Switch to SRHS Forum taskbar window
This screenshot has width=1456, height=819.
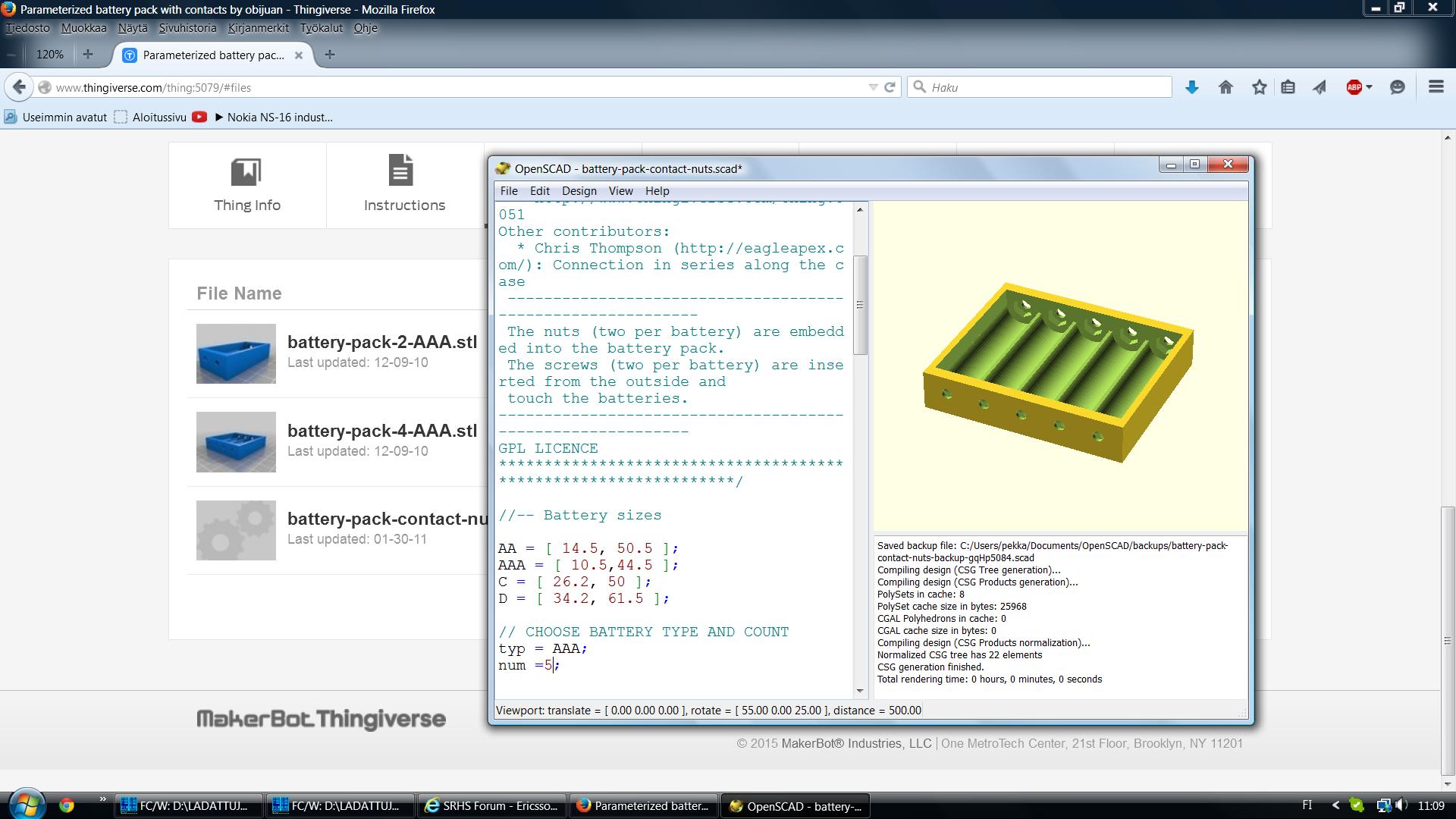tap(491, 806)
